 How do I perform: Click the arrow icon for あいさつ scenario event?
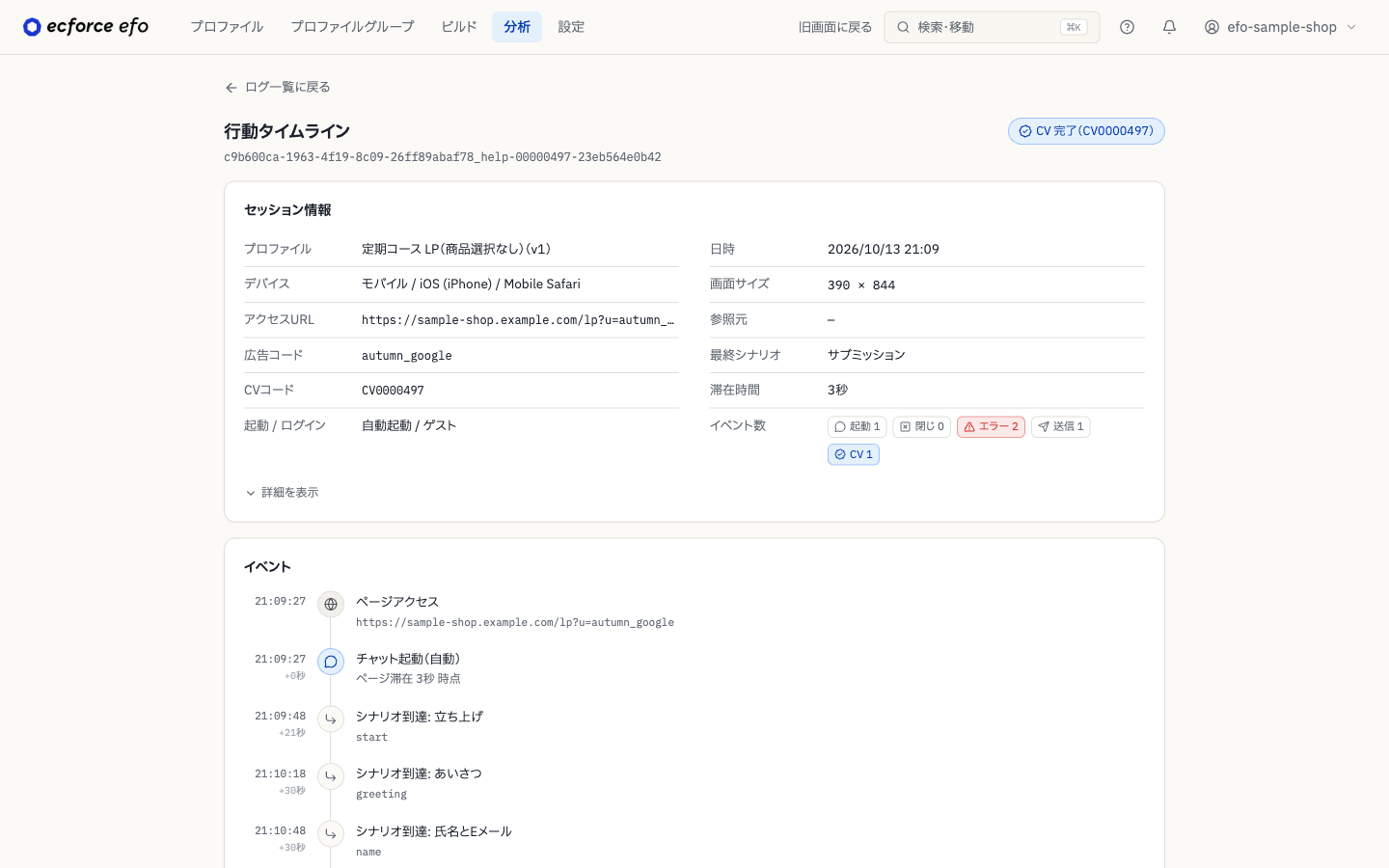[x=331, y=776]
